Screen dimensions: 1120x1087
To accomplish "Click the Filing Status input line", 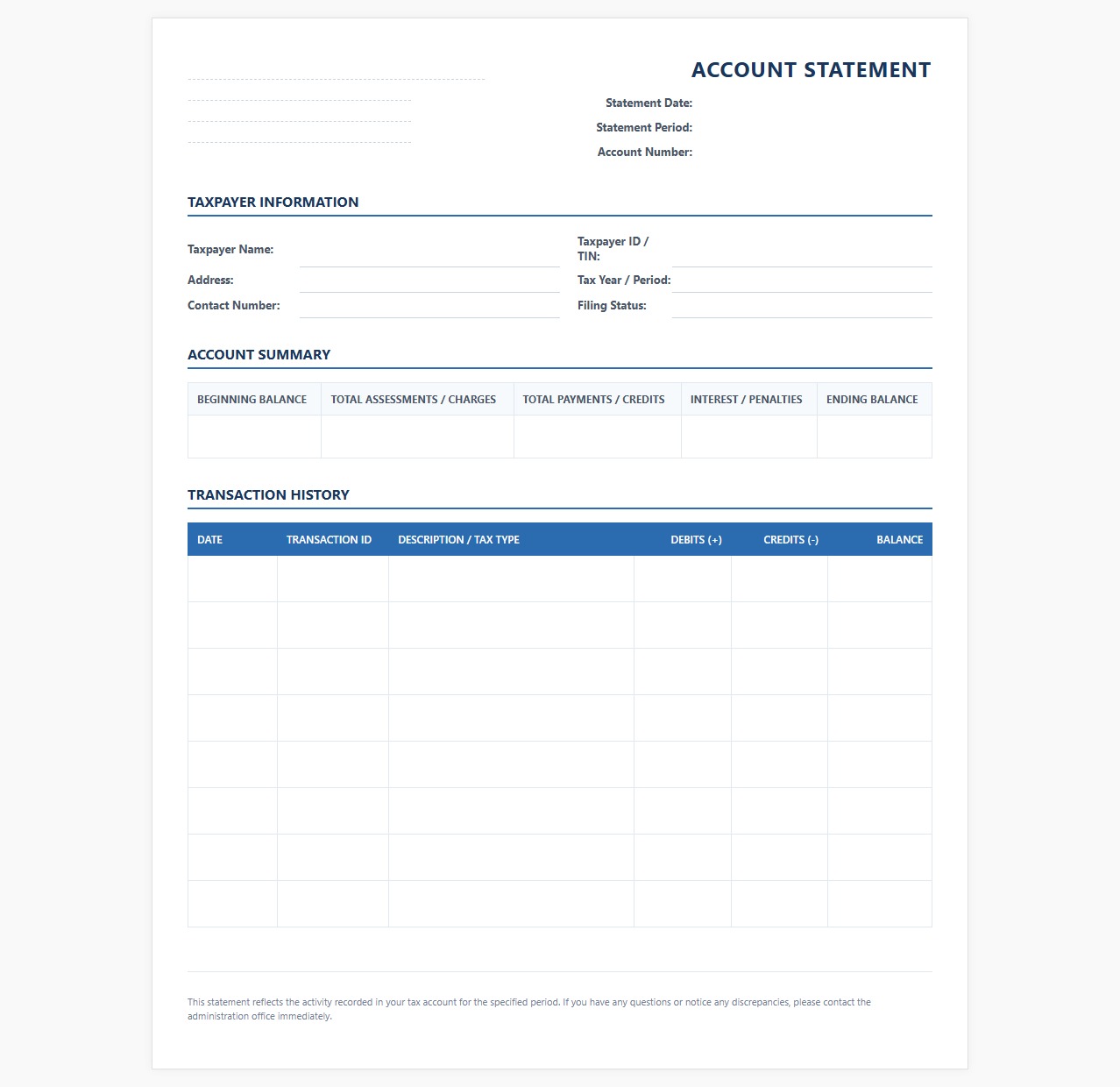I will click(802, 306).
